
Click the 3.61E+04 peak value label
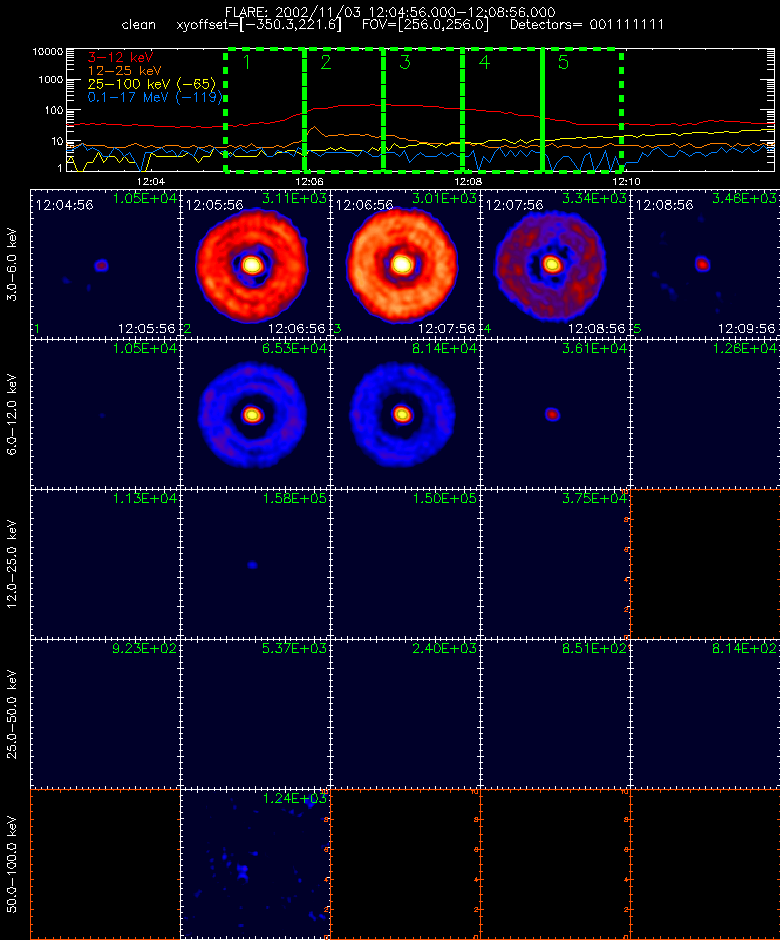click(x=594, y=348)
